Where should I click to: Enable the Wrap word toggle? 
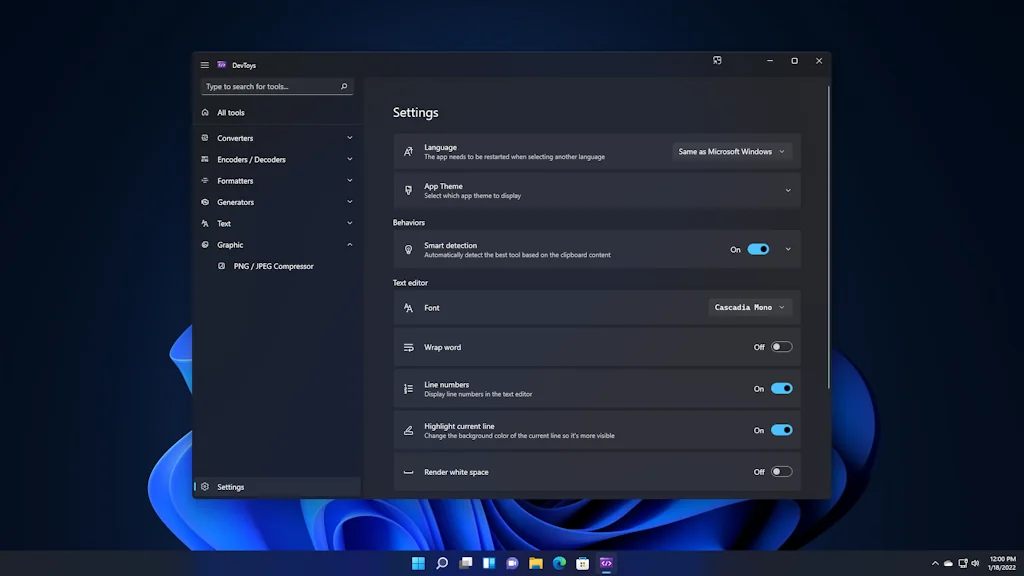point(781,347)
